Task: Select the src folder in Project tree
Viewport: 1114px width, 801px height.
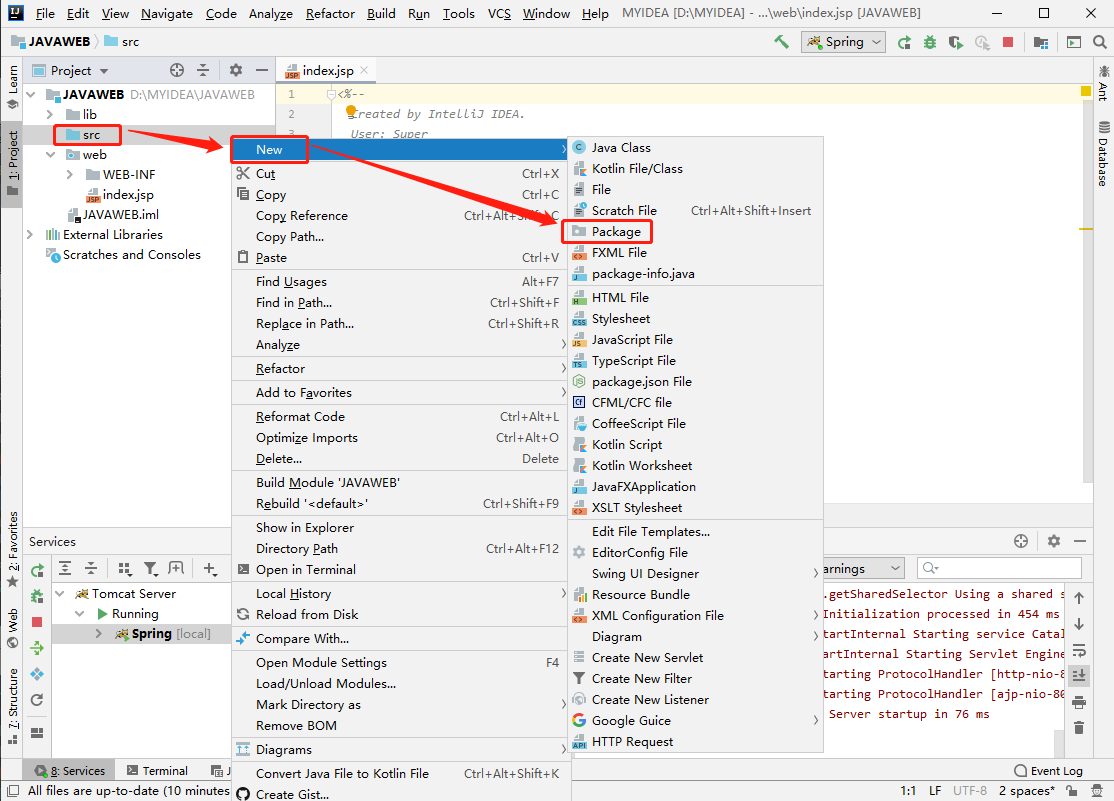Action: (x=91, y=135)
